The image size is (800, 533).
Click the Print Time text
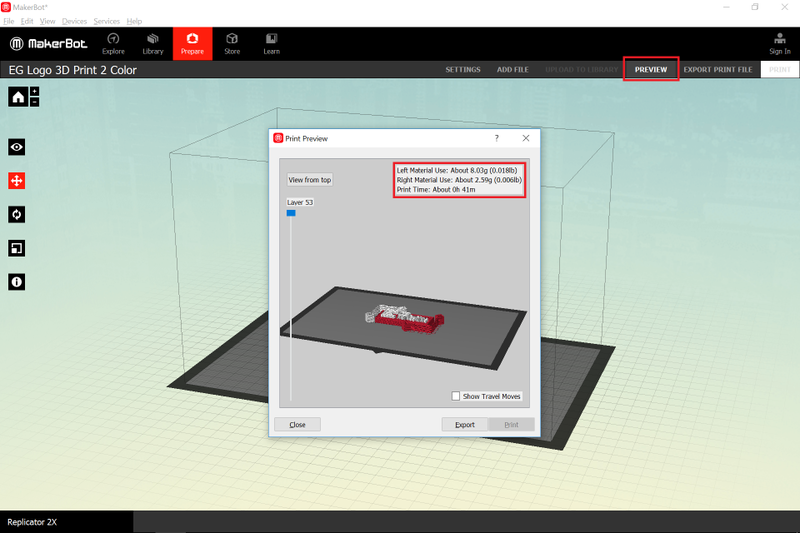[x=436, y=189]
